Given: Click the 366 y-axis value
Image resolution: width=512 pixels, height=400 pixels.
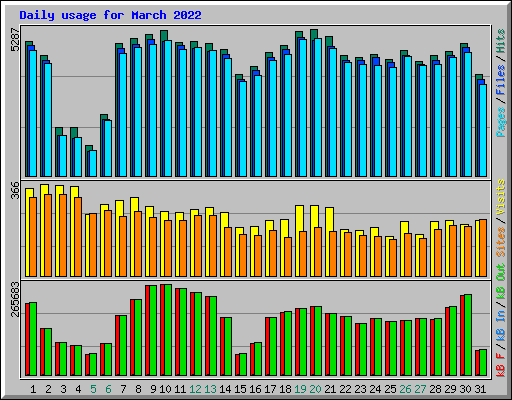Looking at the screenshot, I should 15,191.
